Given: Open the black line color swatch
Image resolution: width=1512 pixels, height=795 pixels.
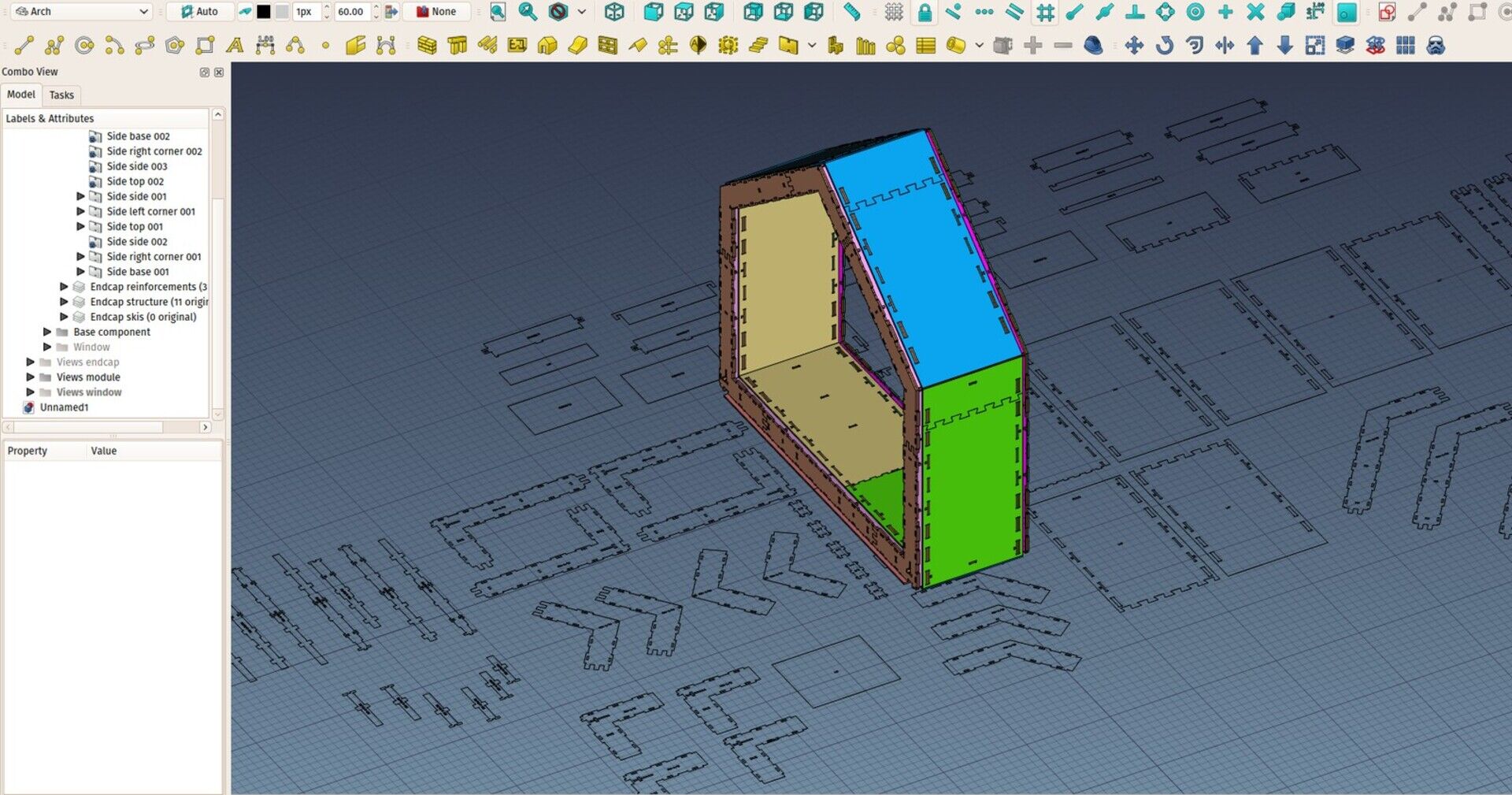Looking at the screenshot, I should click(x=264, y=12).
